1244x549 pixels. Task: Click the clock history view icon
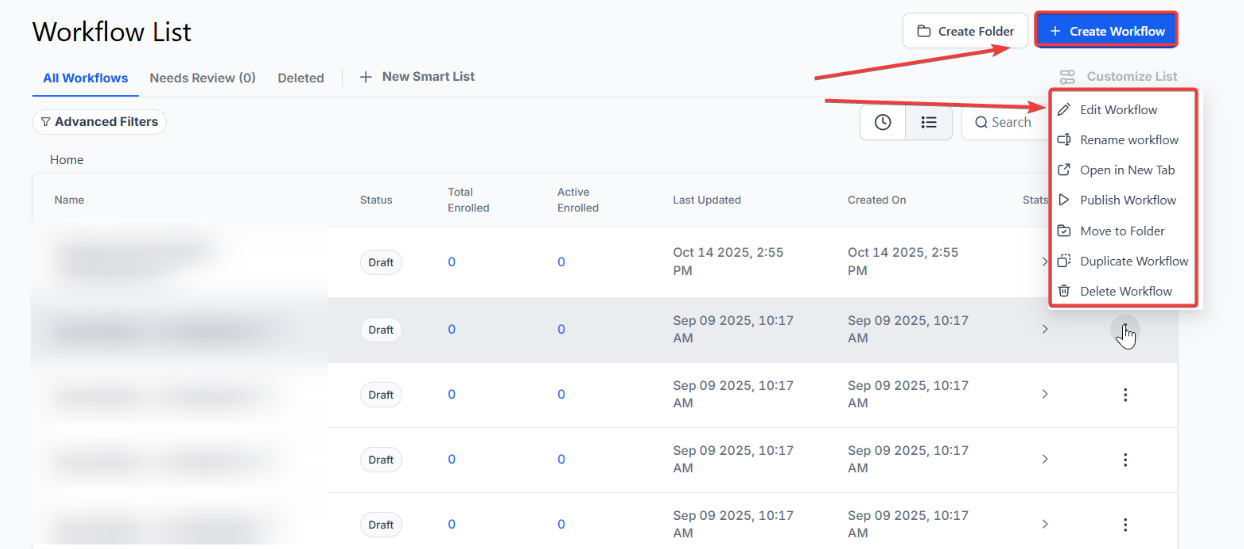tap(882, 122)
